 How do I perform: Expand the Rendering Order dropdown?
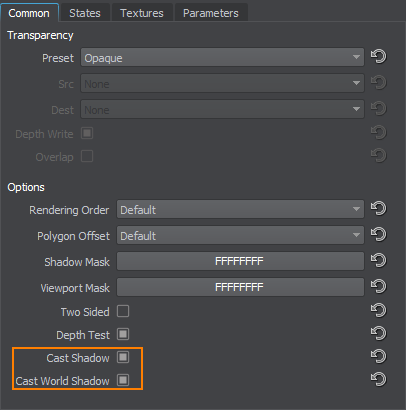point(240,209)
